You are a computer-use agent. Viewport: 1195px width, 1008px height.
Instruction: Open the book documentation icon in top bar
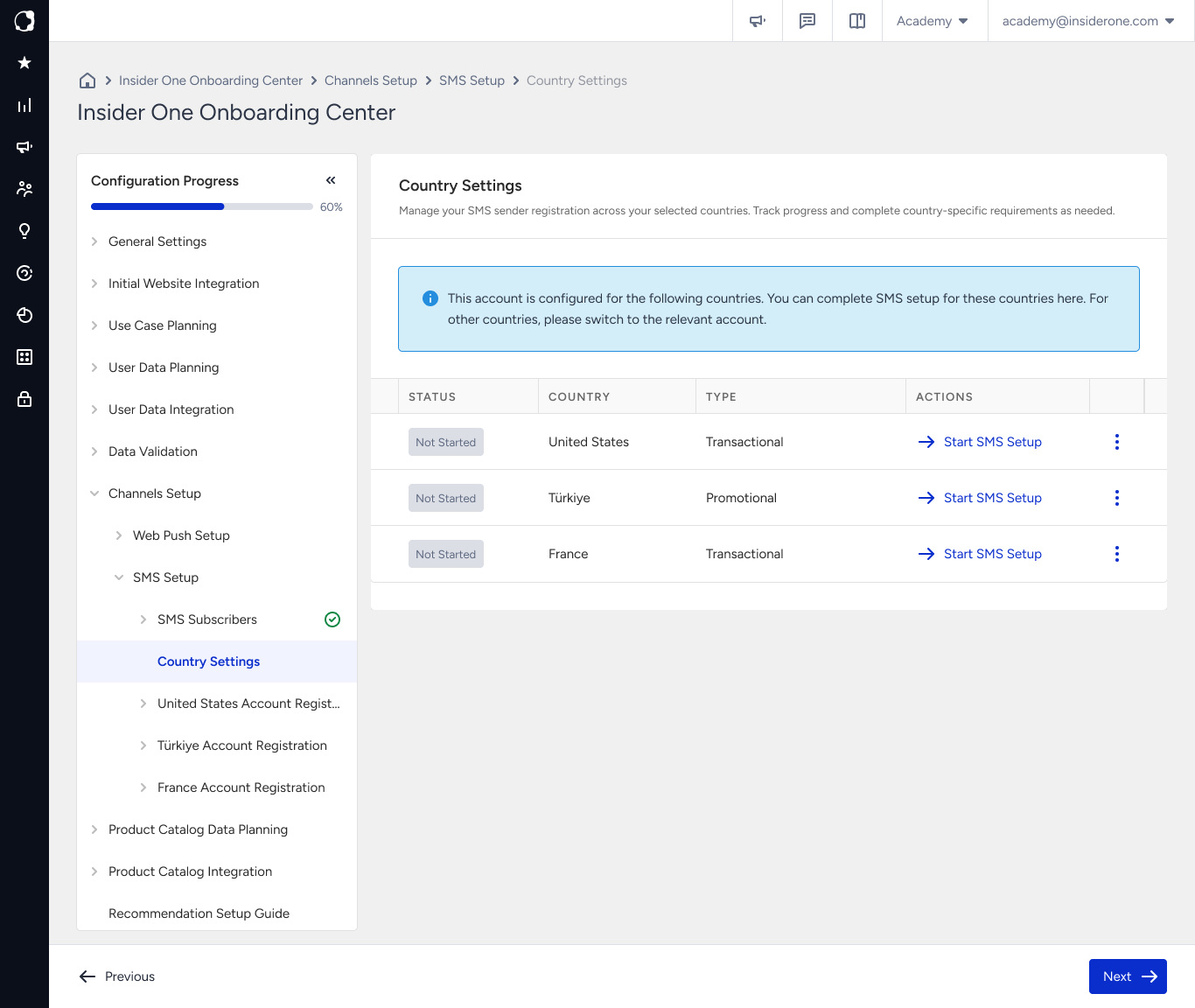pos(857,21)
